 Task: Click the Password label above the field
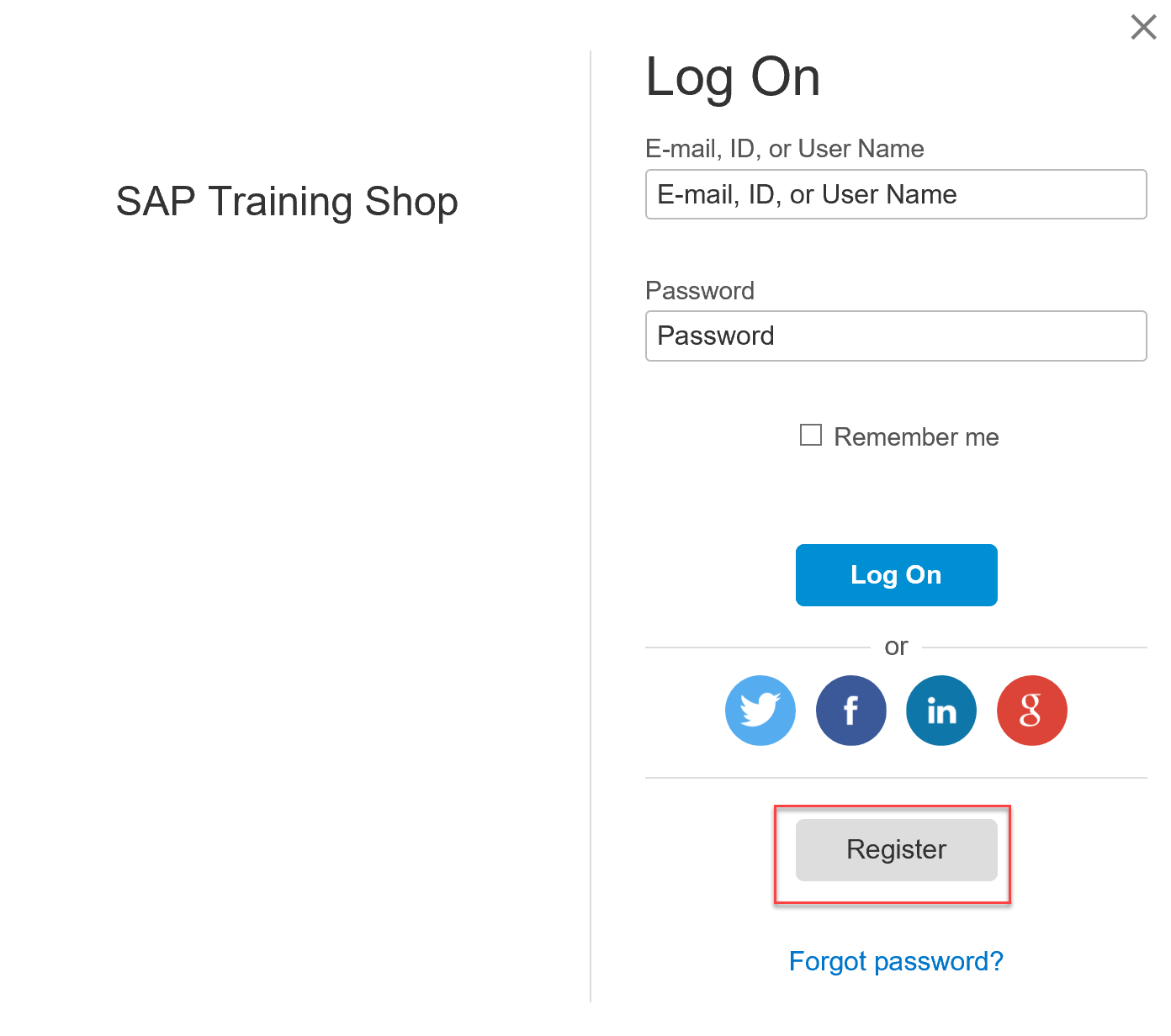pyautogui.click(x=699, y=291)
